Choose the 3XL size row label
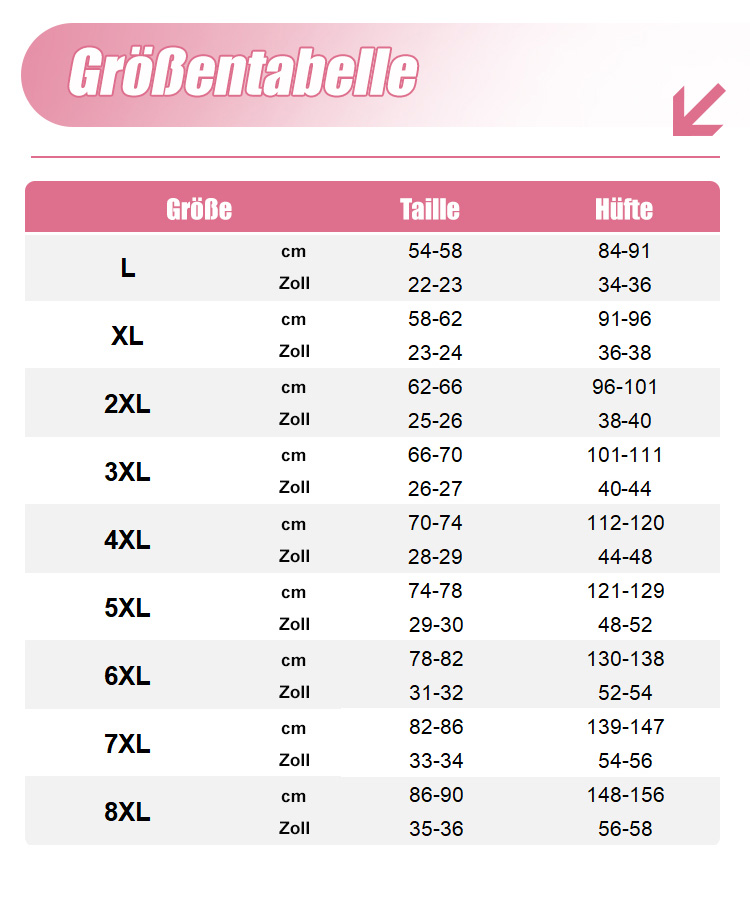Image resolution: width=750 pixels, height=915 pixels. coord(127,472)
